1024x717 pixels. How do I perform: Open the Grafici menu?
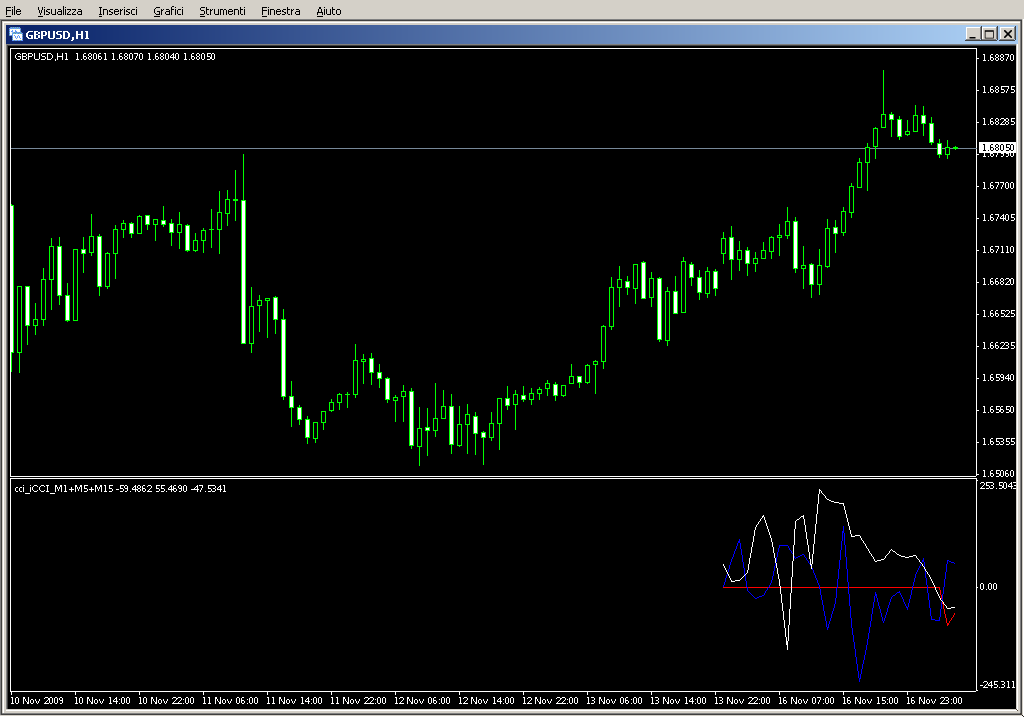pyautogui.click(x=168, y=11)
